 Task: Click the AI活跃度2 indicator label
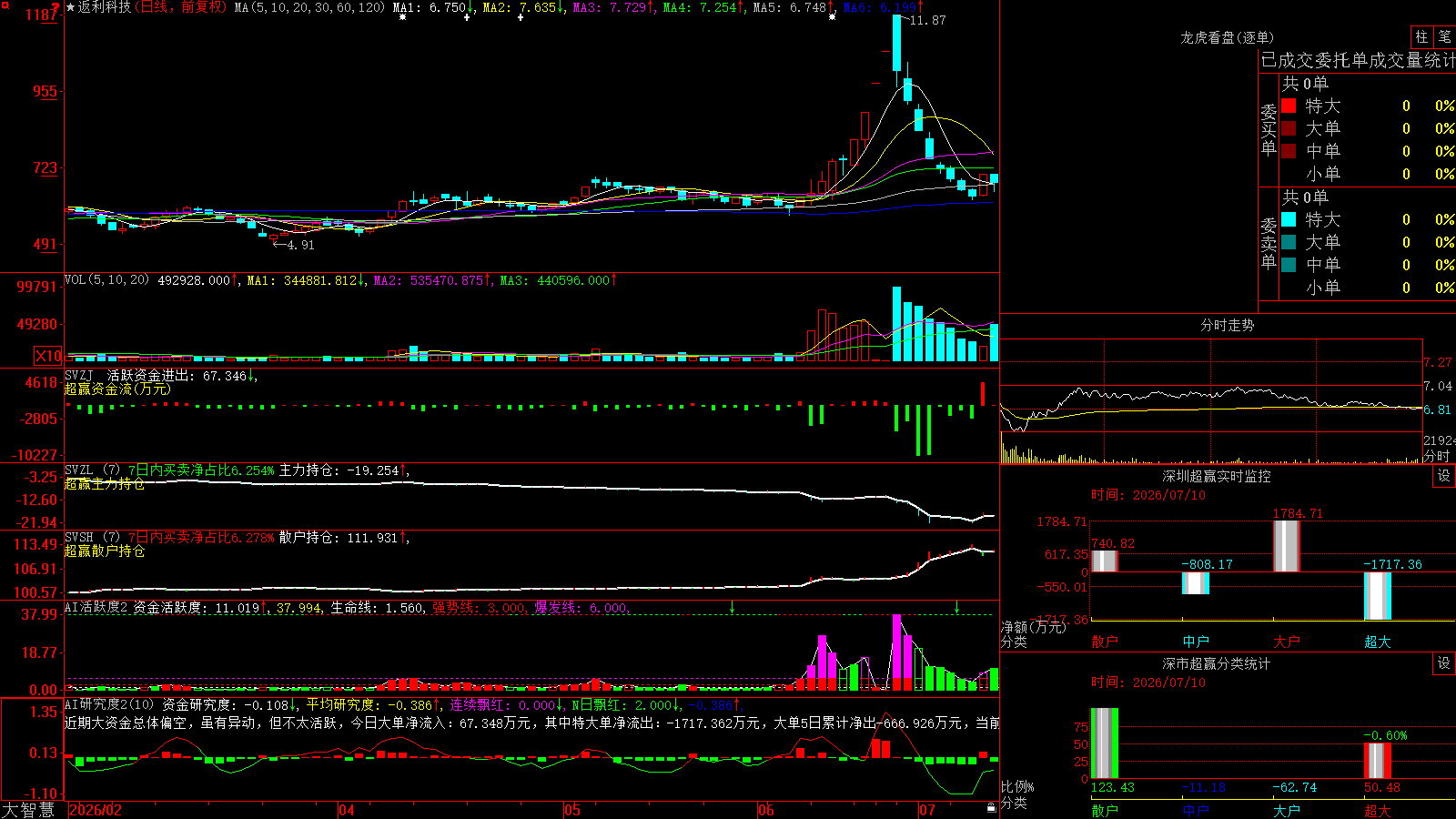(x=97, y=608)
